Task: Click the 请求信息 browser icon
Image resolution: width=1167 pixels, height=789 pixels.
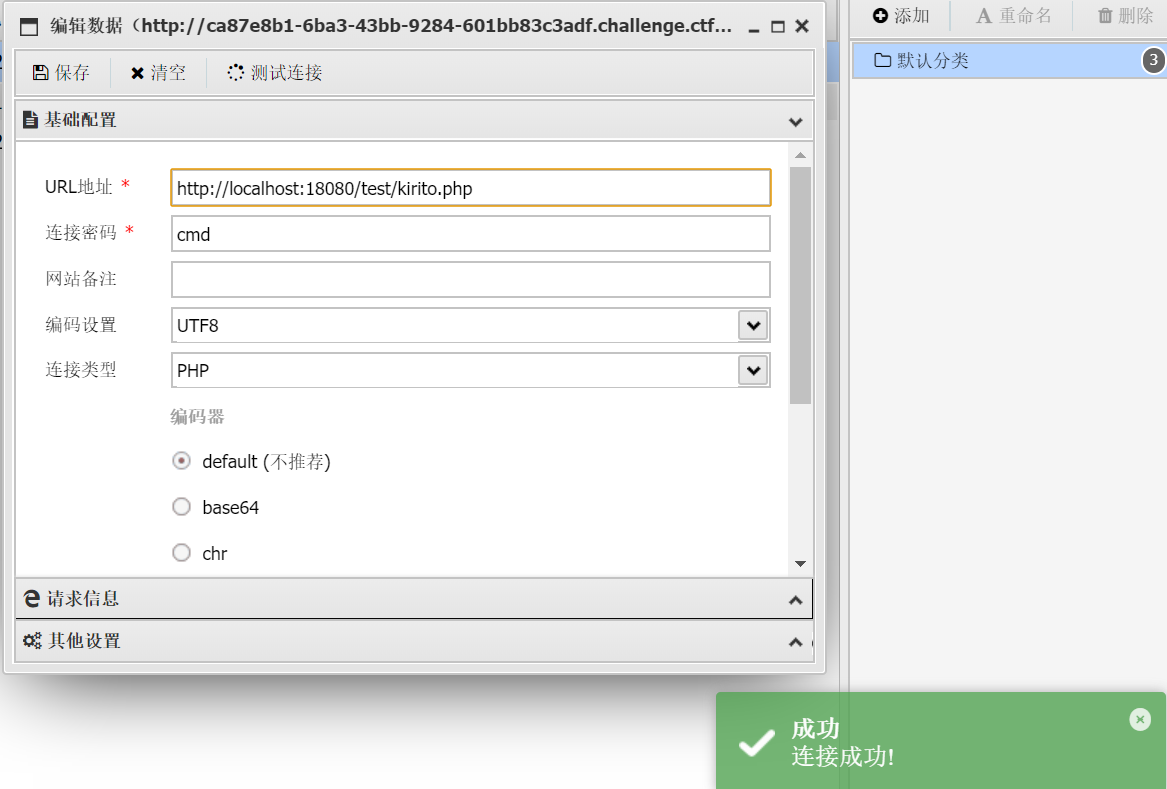Action: click(x=31, y=598)
